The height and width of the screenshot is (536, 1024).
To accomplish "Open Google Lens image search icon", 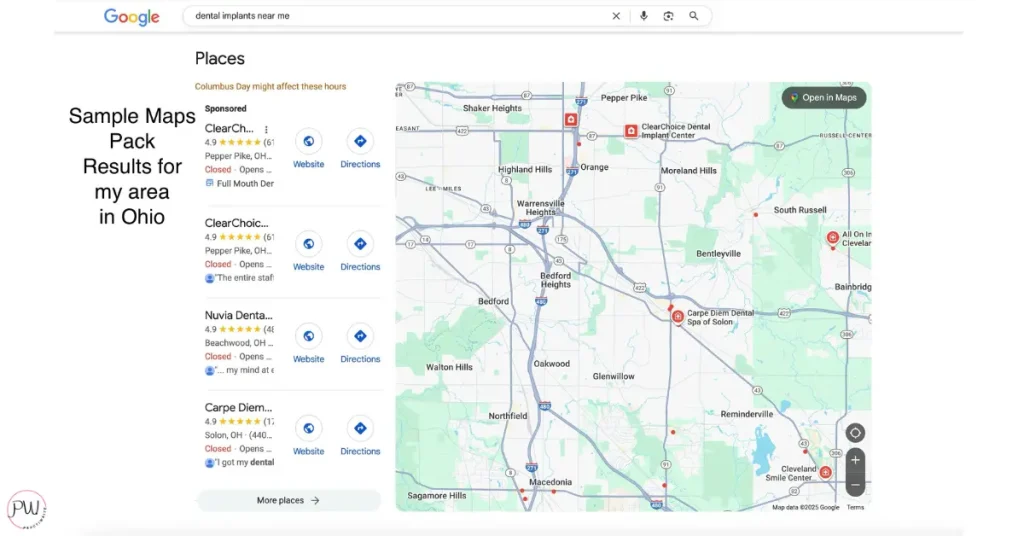I will click(x=669, y=16).
